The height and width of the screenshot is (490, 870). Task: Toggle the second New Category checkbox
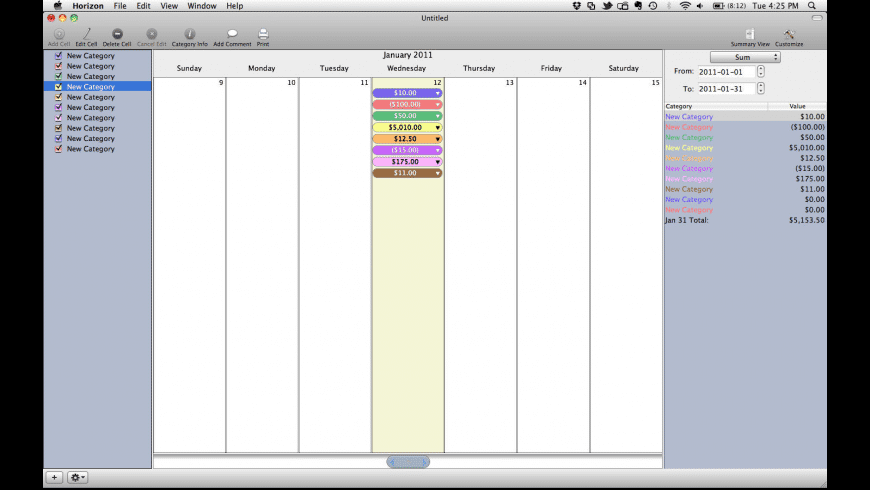(x=58, y=66)
